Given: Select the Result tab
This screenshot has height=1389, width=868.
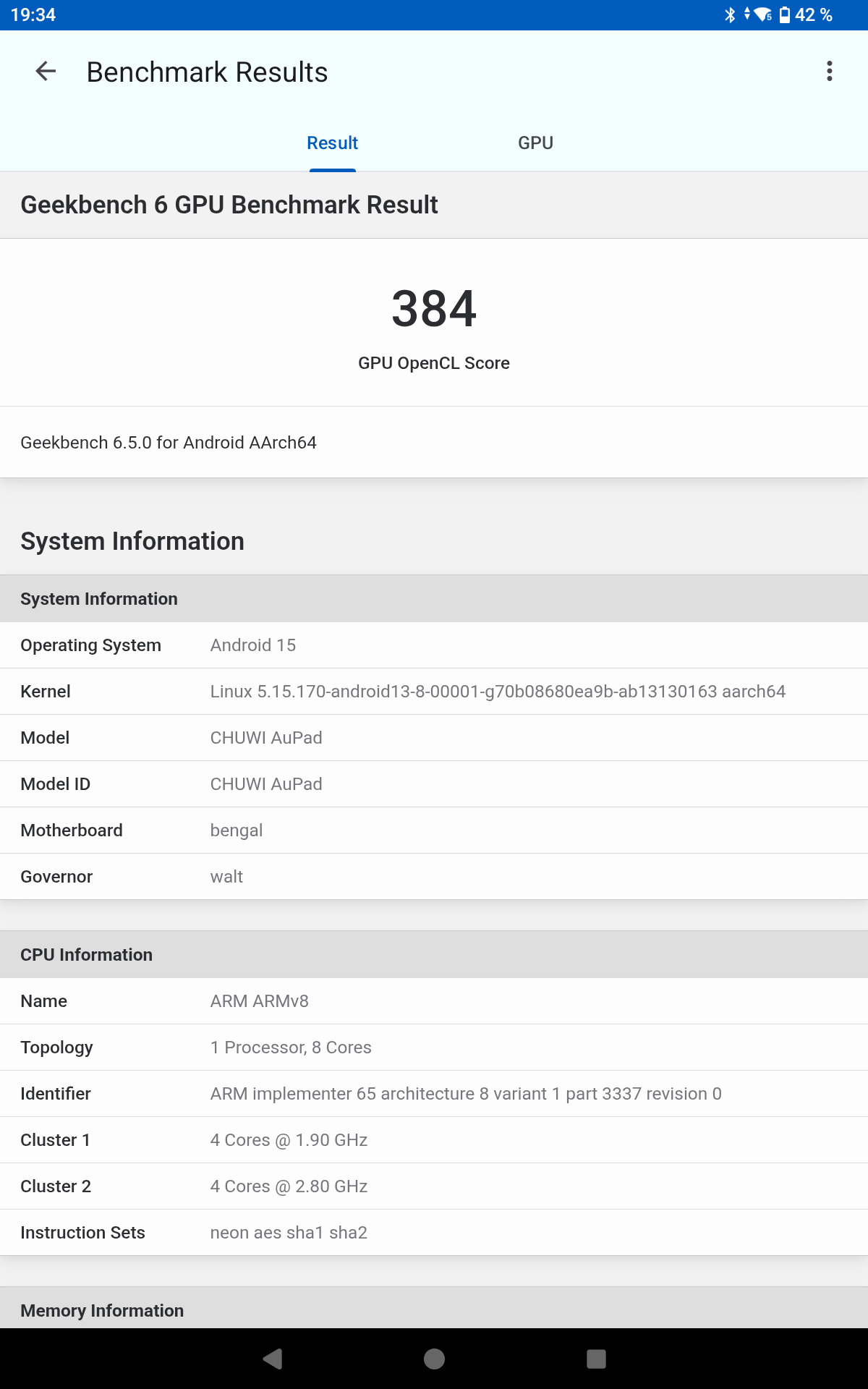Looking at the screenshot, I should pos(332,143).
